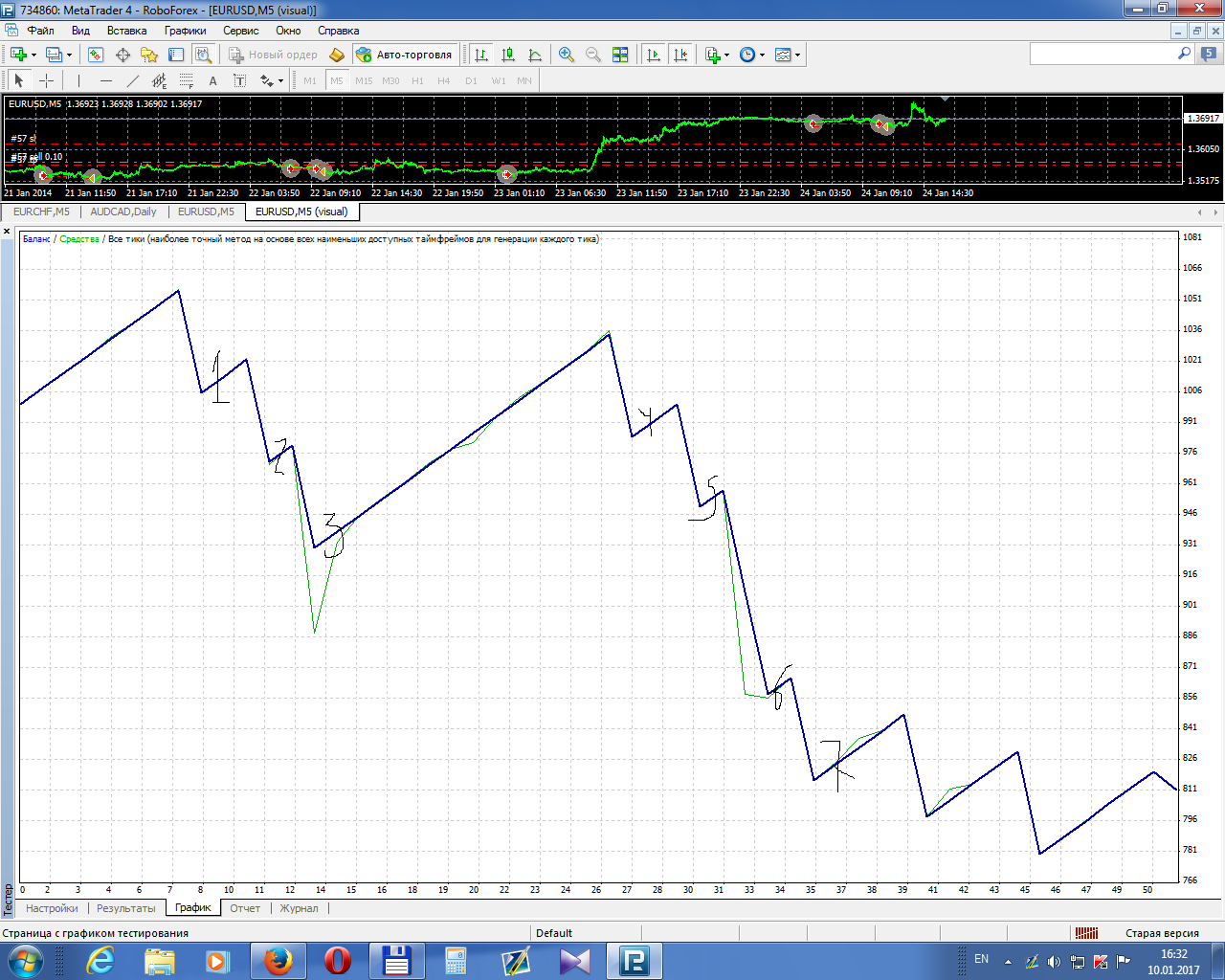This screenshot has width=1225, height=980.
Task: Switch chart to line chart type
Action: [x=535, y=55]
